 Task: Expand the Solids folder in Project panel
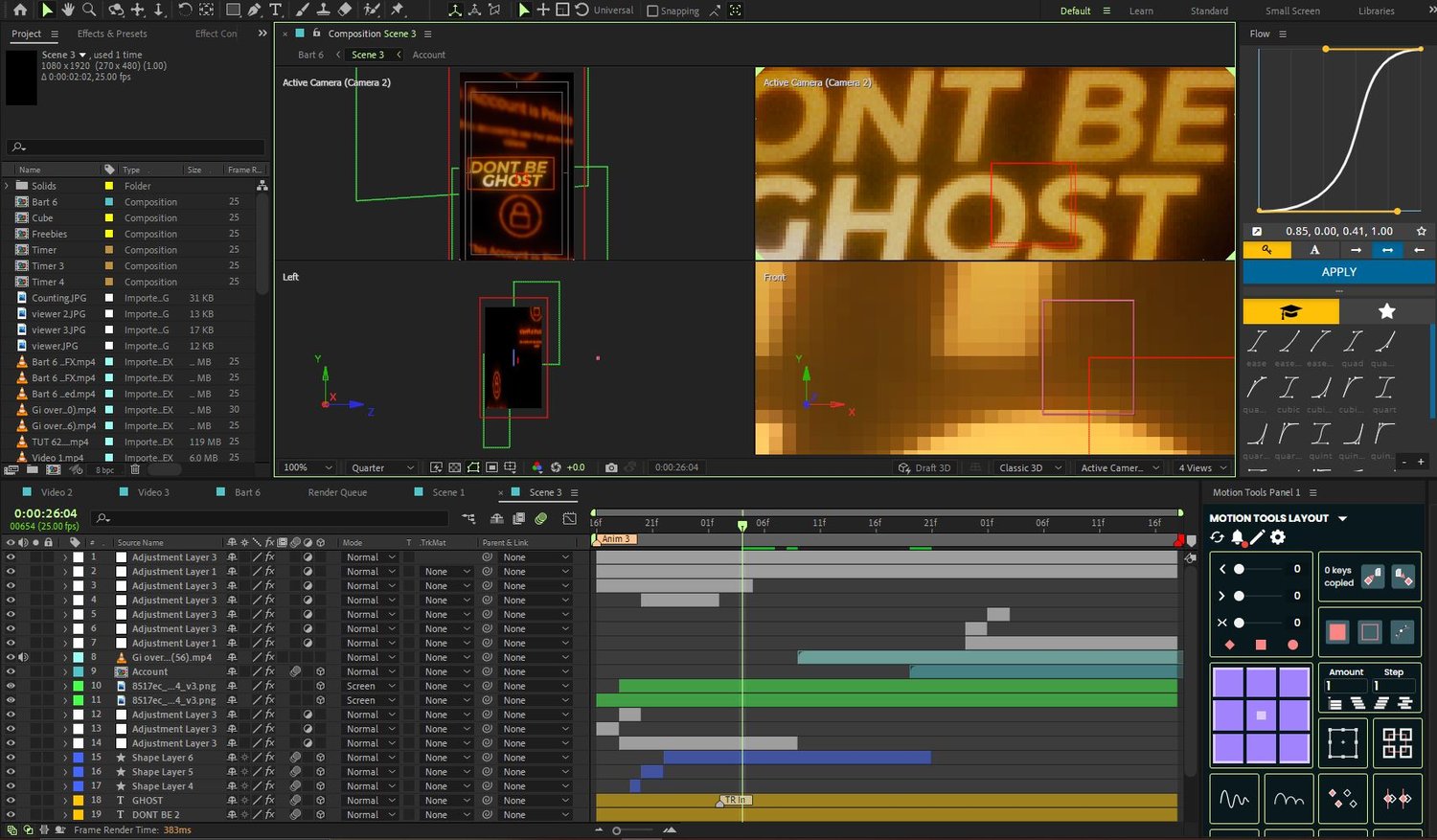point(8,186)
